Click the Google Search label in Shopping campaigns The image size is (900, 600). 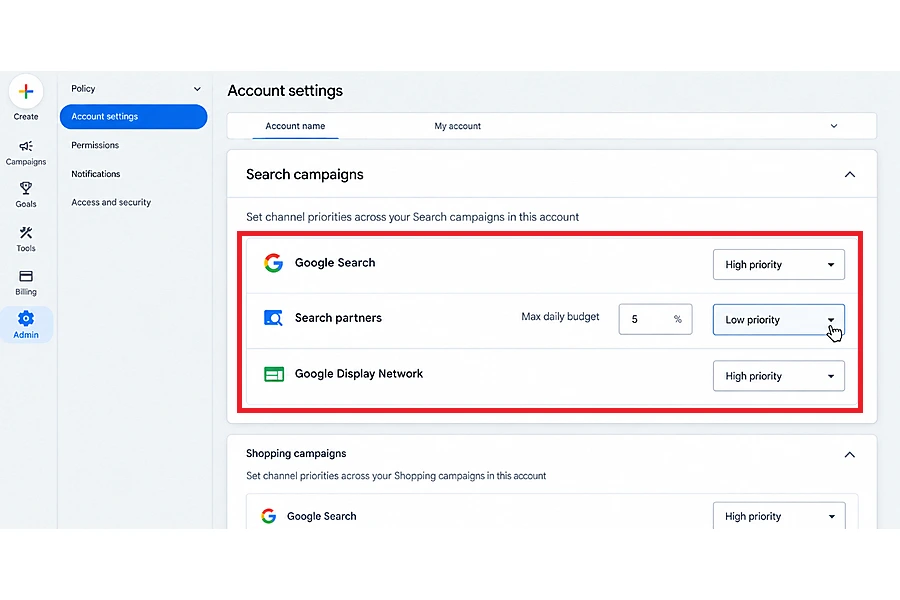coord(321,516)
